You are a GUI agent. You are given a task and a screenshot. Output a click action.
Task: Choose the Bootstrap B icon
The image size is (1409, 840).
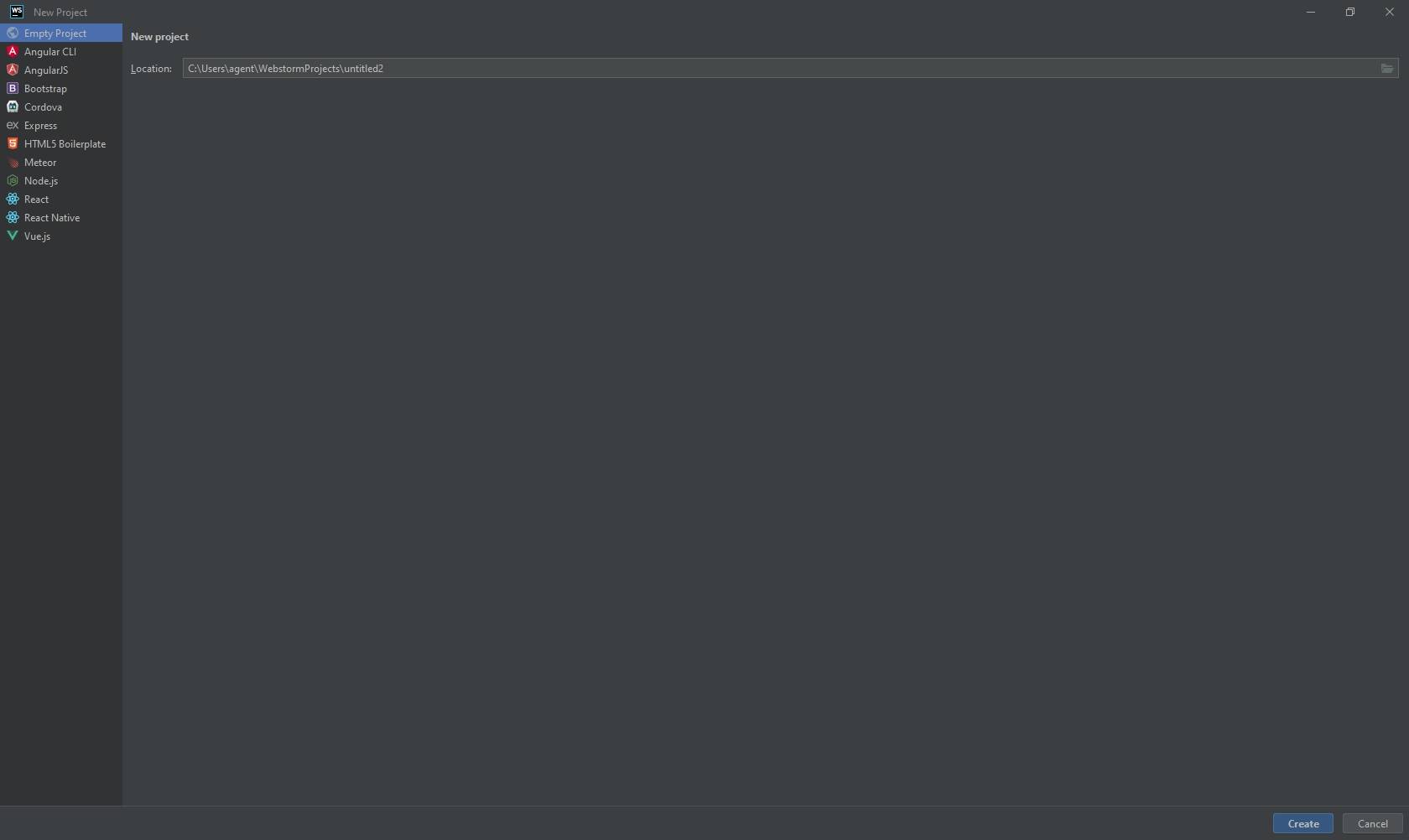pos(13,88)
